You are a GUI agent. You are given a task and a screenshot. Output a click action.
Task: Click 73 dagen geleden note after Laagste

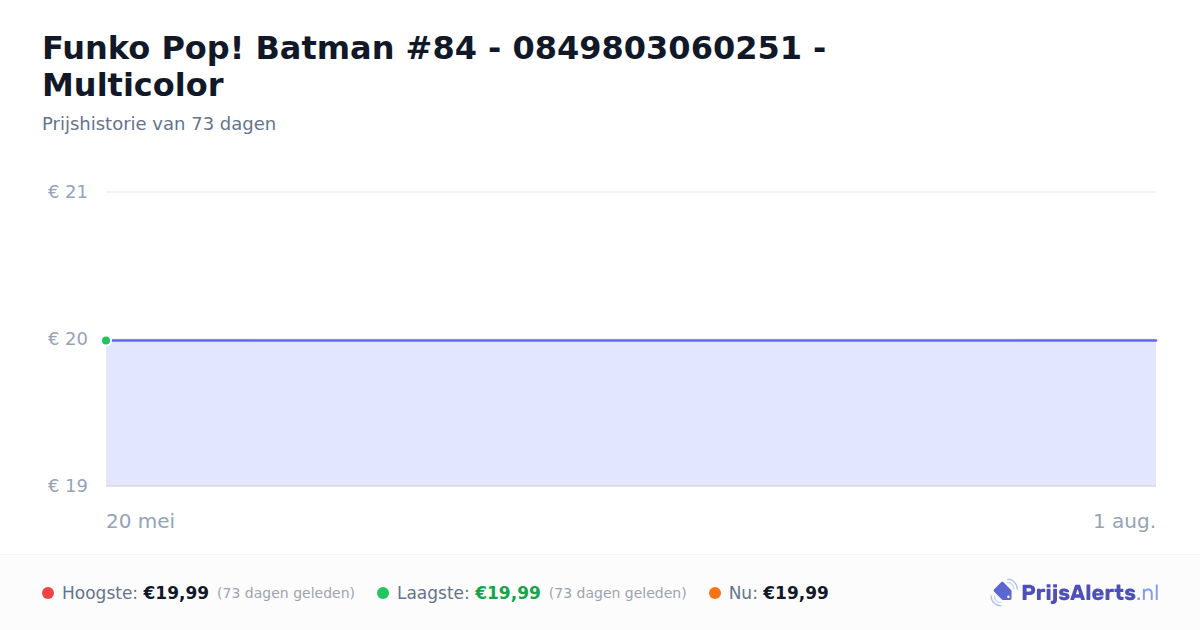[618, 593]
